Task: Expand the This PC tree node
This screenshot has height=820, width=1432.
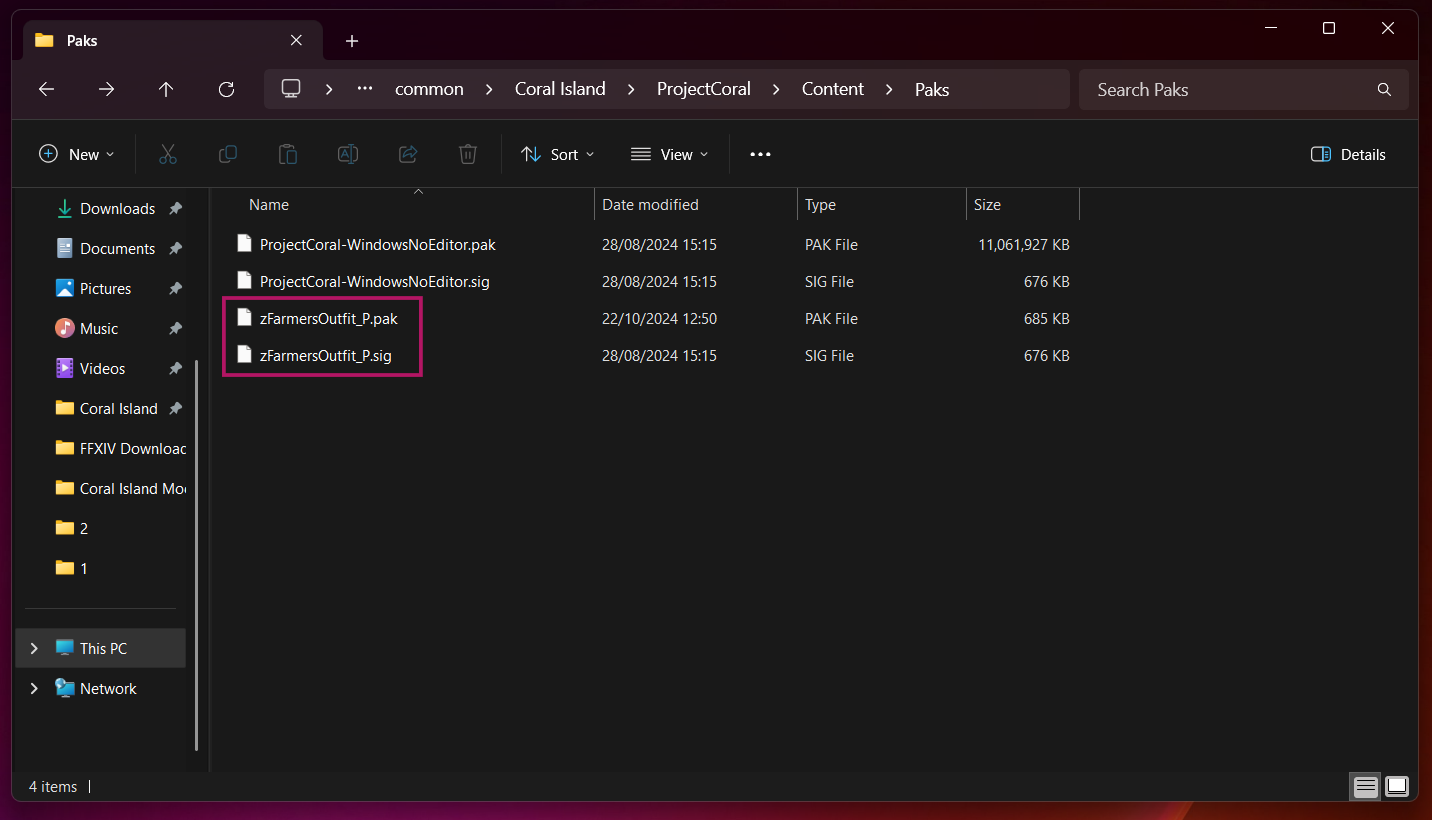Action: pyautogui.click(x=34, y=648)
